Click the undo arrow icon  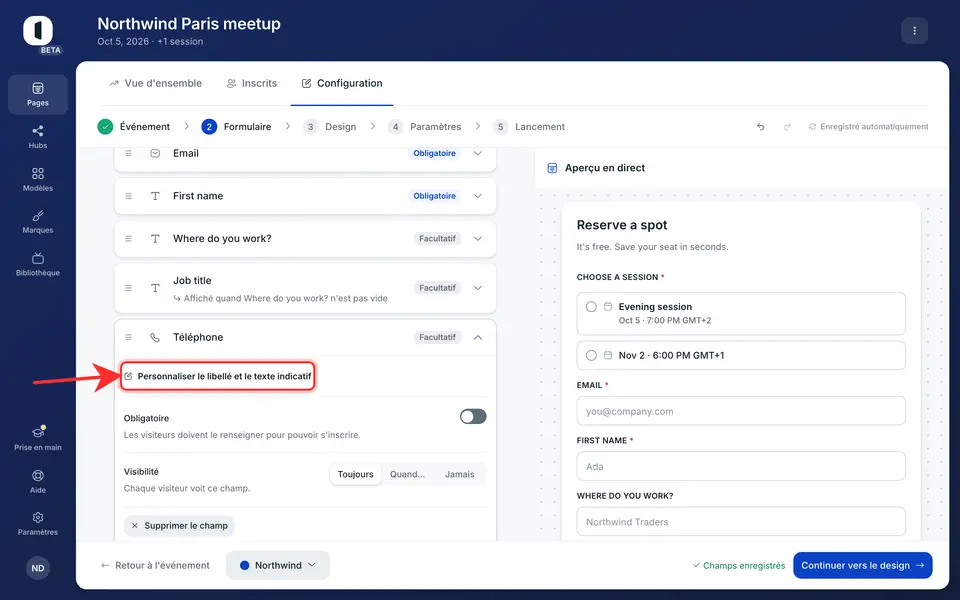pyautogui.click(x=760, y=127)
